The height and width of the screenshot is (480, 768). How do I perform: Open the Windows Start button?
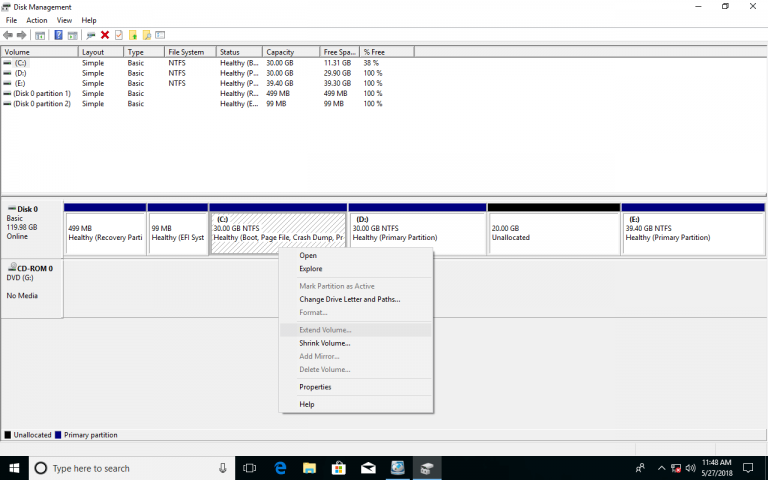[14, 468]
